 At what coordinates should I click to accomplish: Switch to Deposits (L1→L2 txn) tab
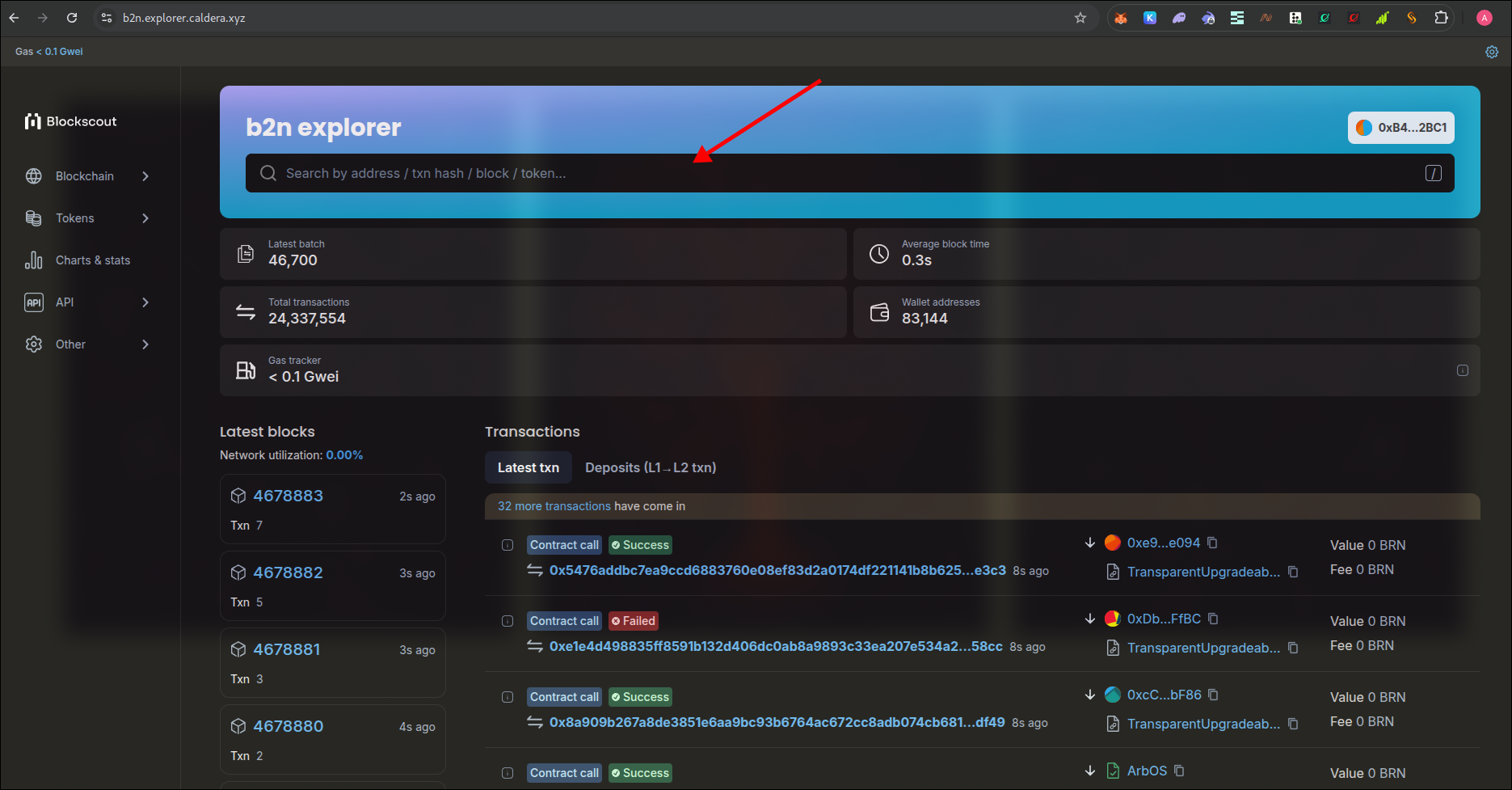[651, 467]
